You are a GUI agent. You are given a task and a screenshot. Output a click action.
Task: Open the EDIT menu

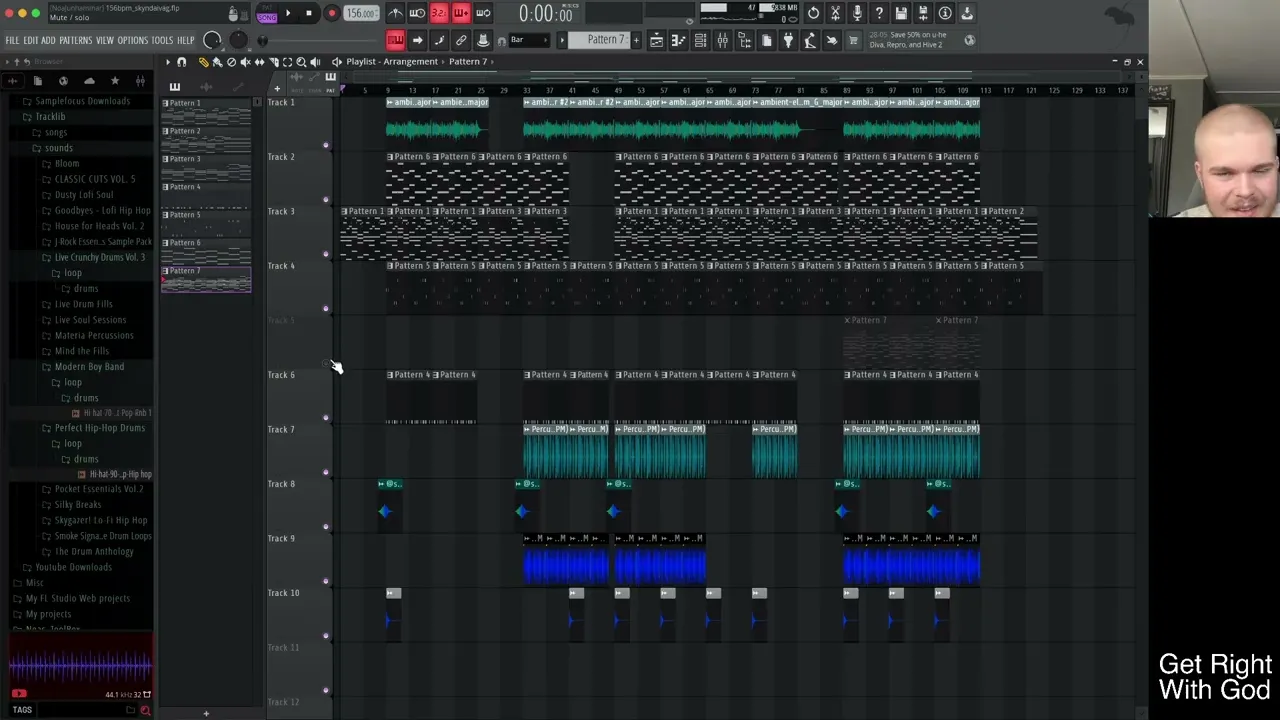tap(31, 40)
